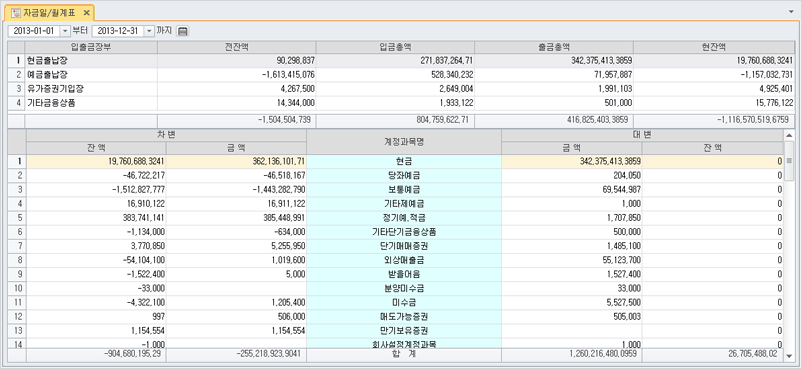Select the 당좌예금 account cell
Screen dimensions: 802x369
click(x=404, y=176)
